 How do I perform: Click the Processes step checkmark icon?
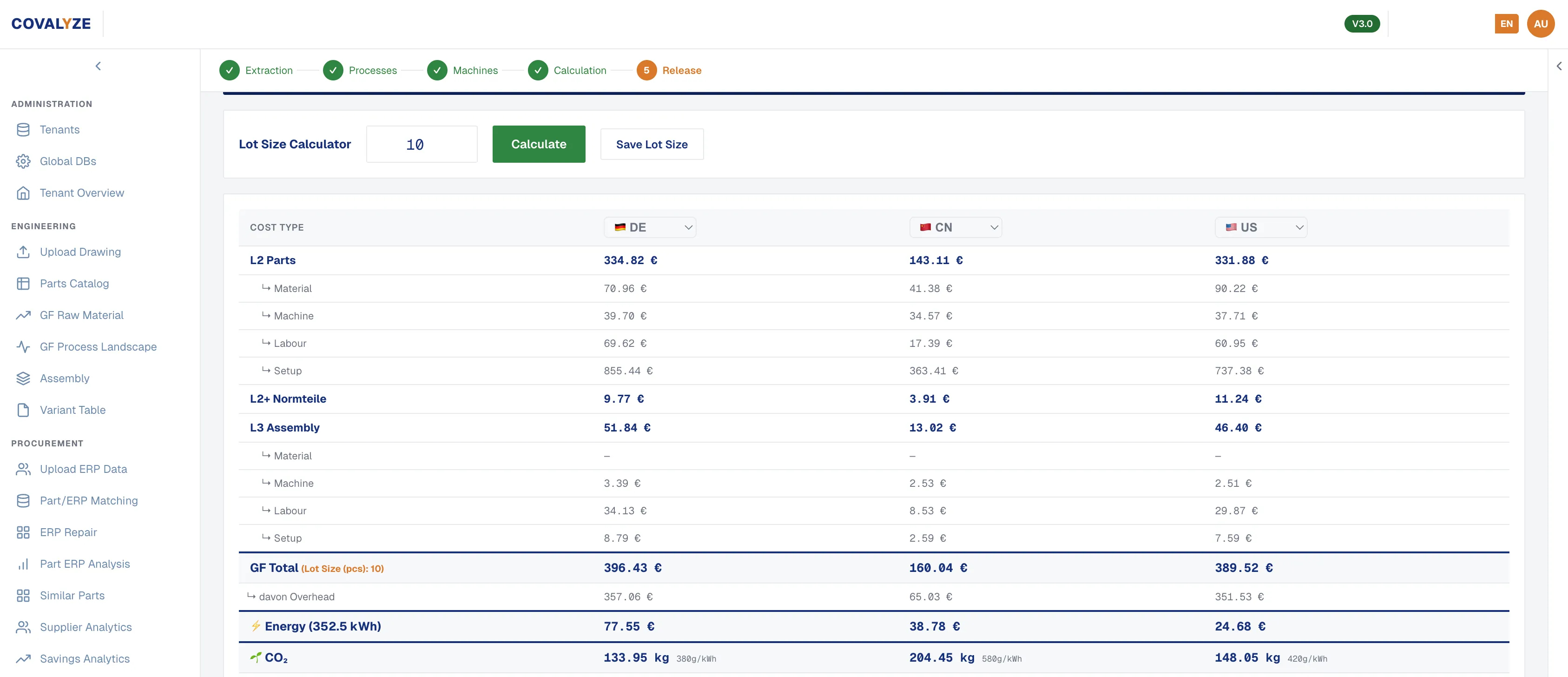coord(333,71)
